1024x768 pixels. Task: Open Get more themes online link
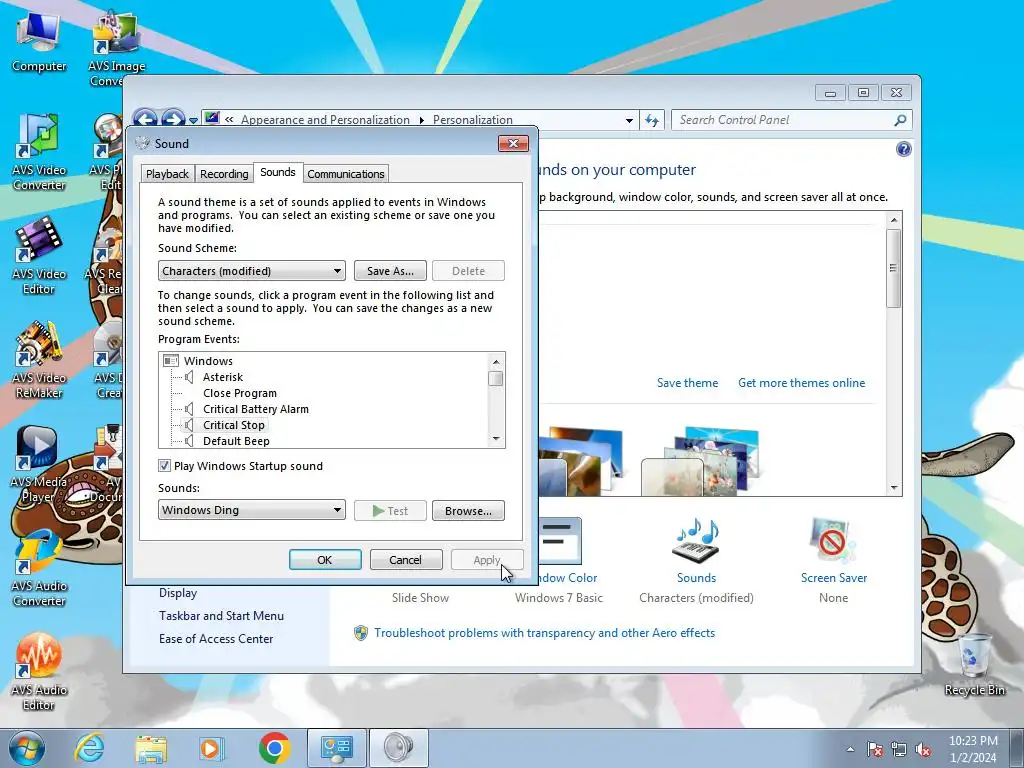[801, 383]
